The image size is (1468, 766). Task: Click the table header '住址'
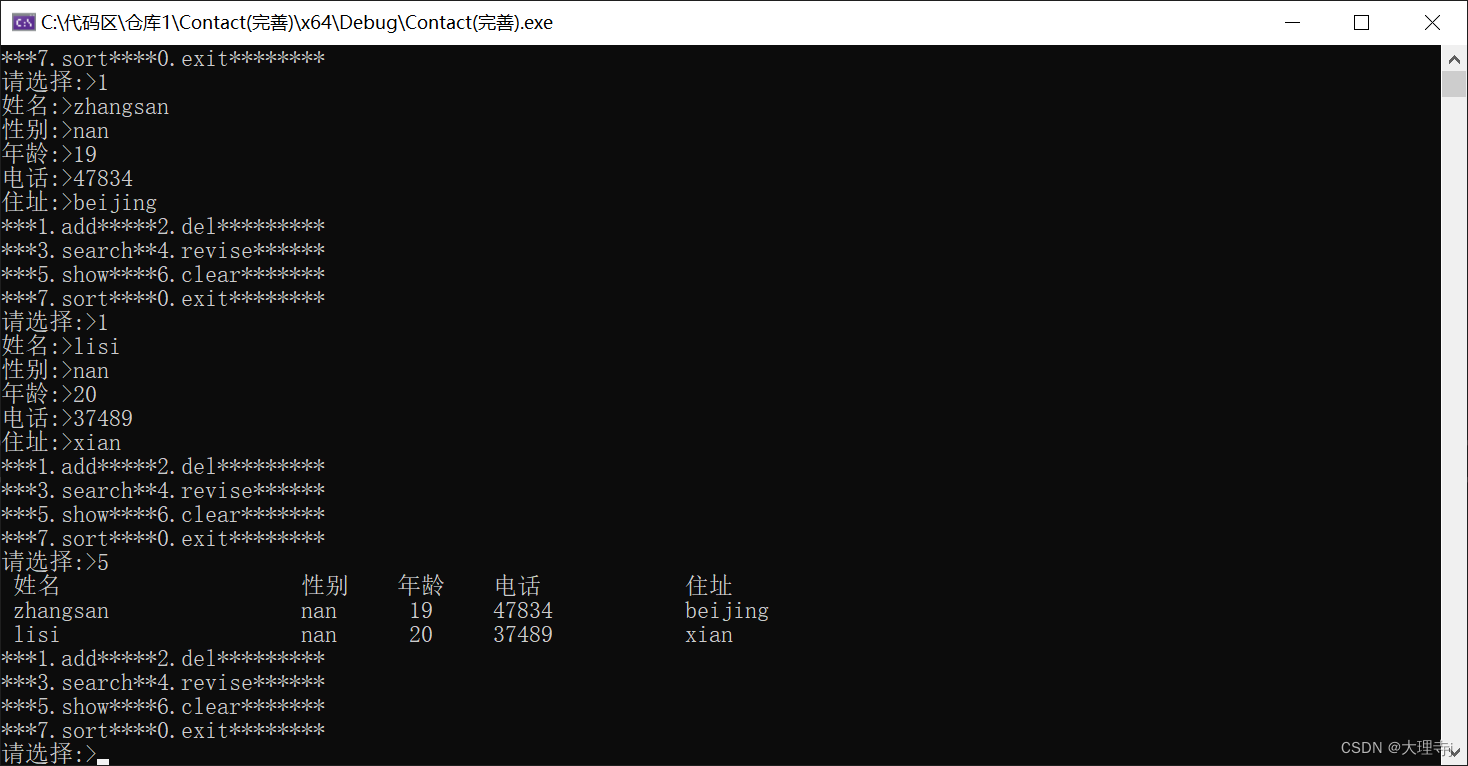pyautogui.click(x=709, y=586)
